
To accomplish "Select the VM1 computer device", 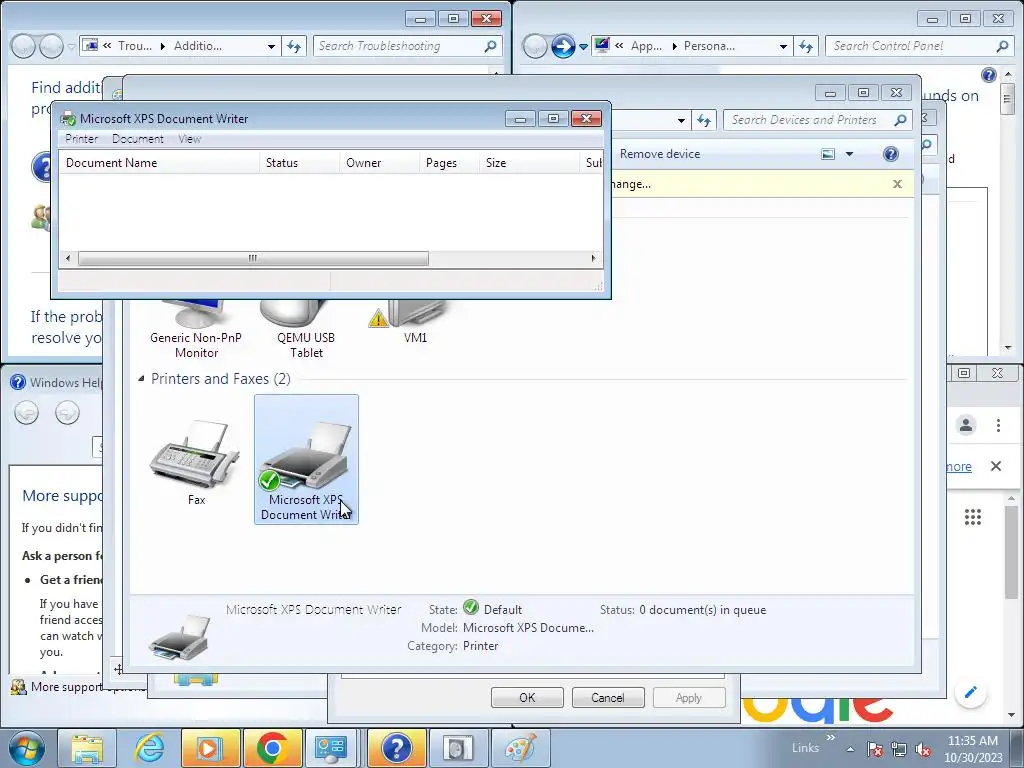I will 415,323.
